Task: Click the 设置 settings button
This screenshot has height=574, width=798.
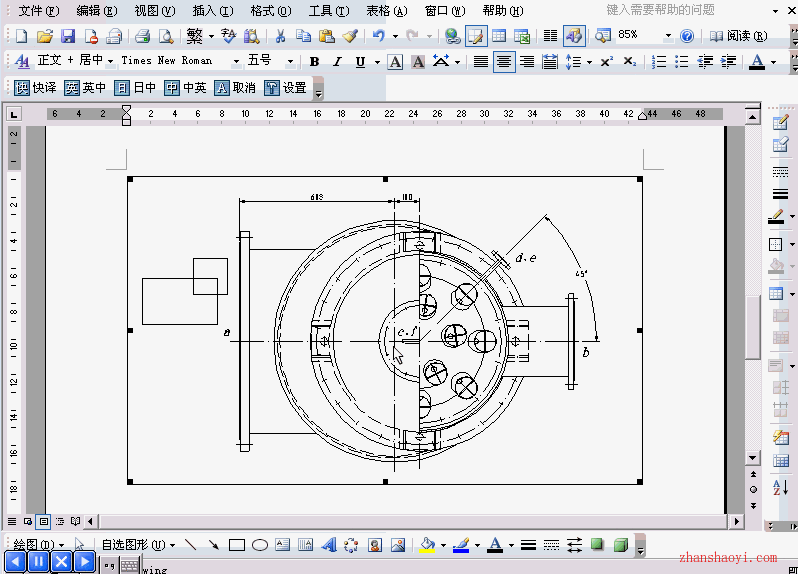Action: [x=286, y=88]
